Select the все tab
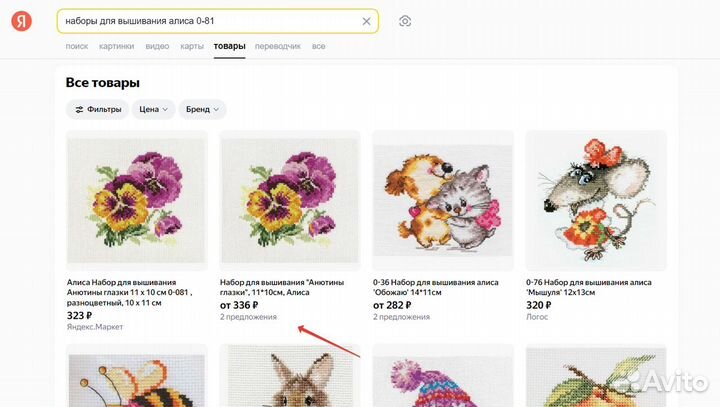The image size is (720, 407). click(318, 46)
